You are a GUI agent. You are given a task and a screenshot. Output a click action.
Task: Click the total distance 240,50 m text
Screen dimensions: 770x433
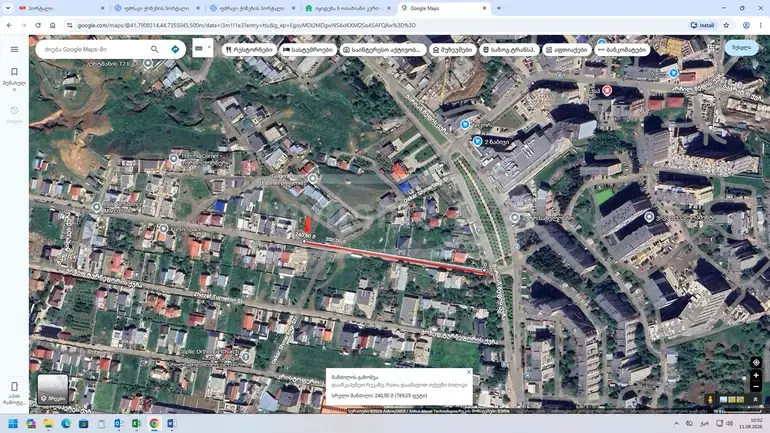coord(379,395)
